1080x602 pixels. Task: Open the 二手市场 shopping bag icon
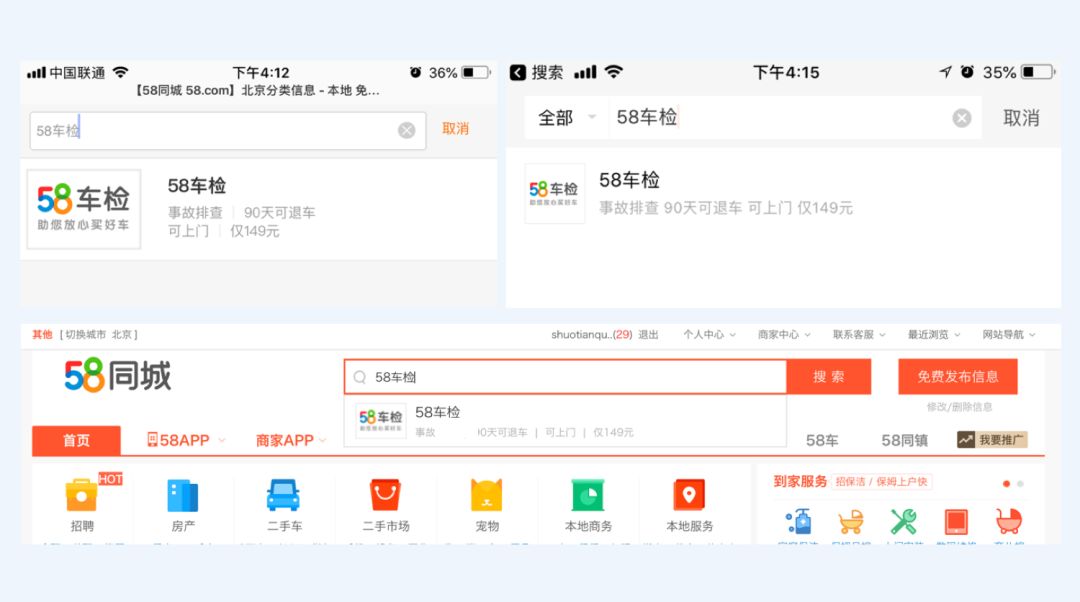pyautogui.click(x=385, y=495)
